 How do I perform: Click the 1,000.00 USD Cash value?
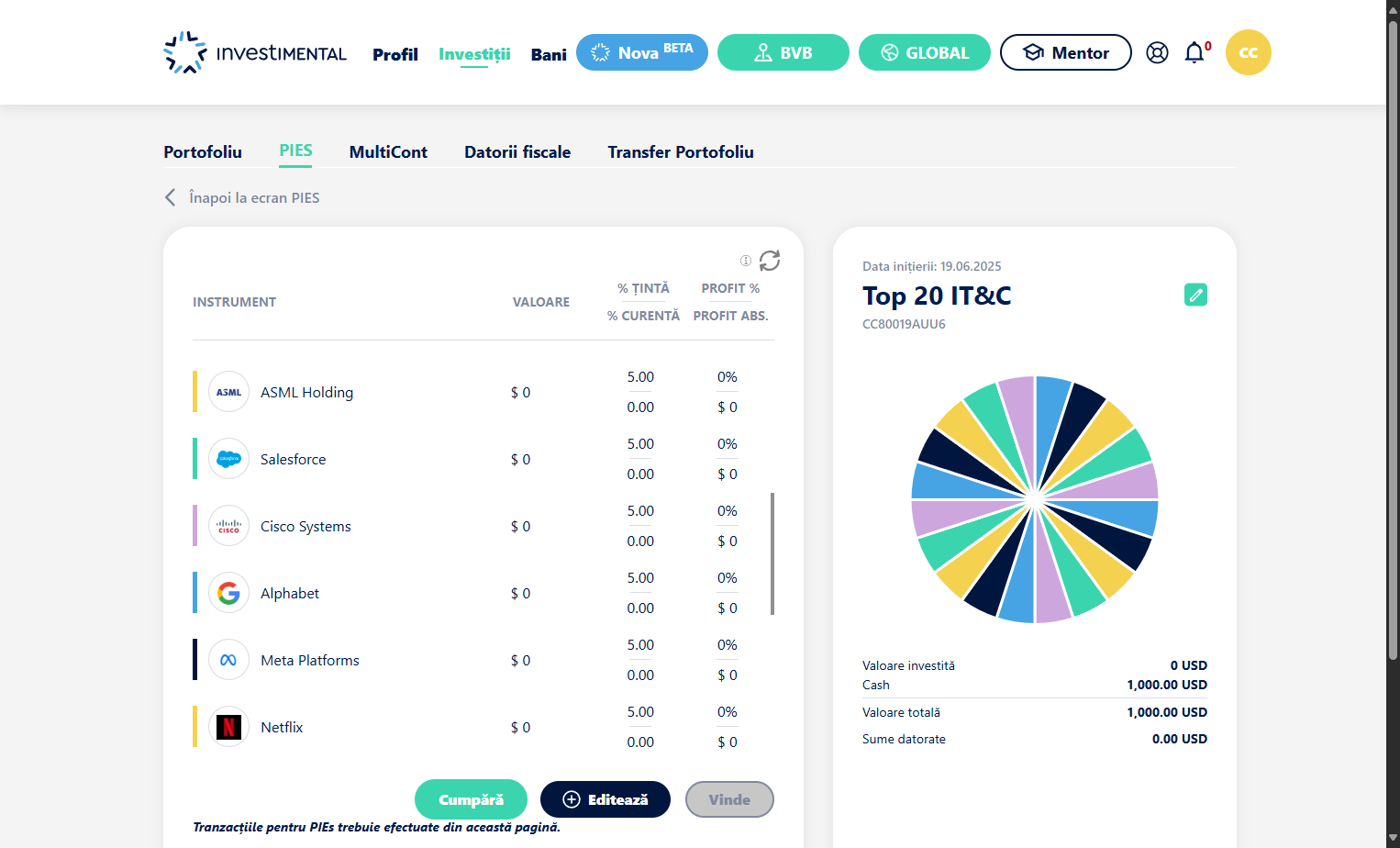click(1167, 685)
